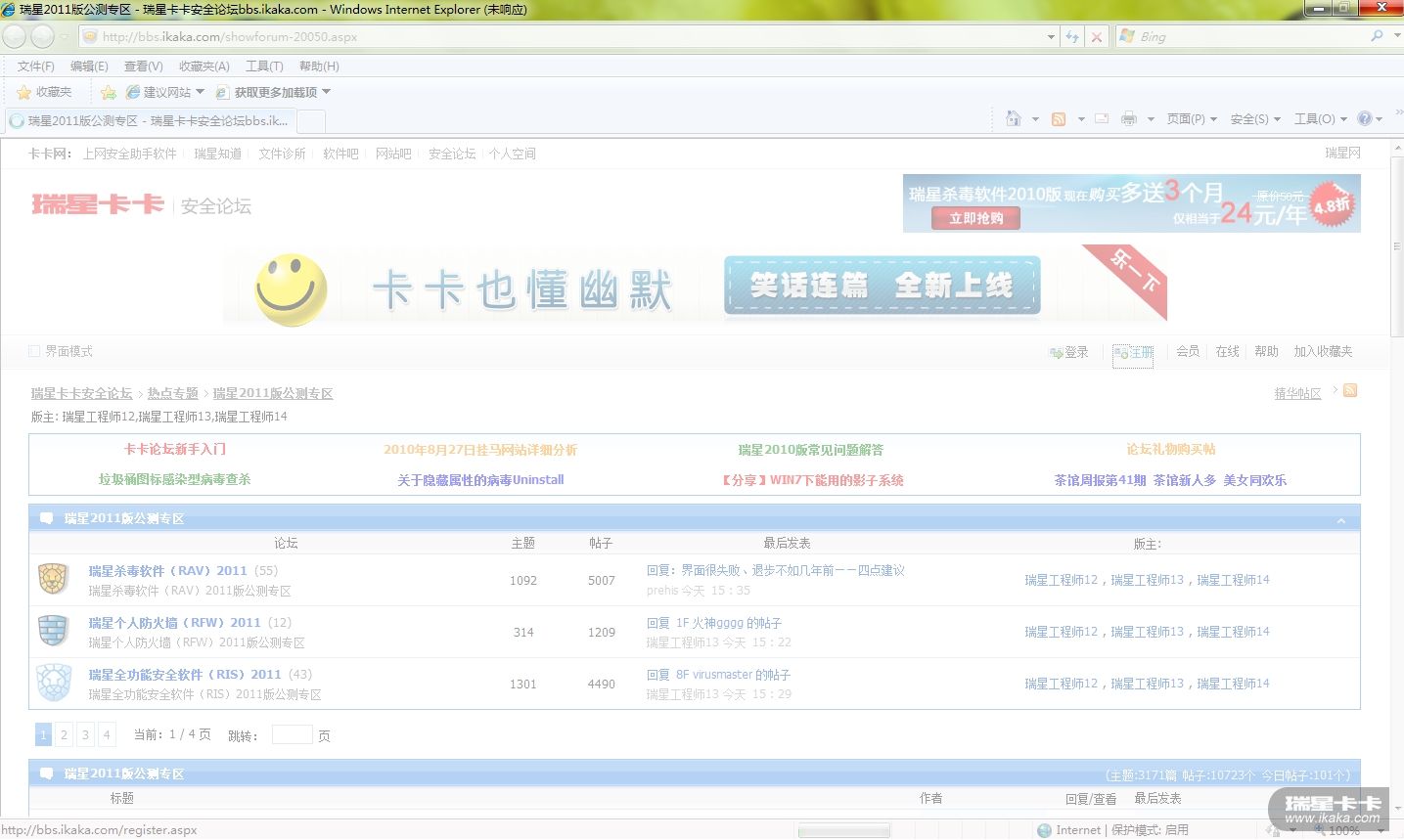The image size is (1404, 840).
Task: Open the 帮助(H) menu
Action: [319, 66]
